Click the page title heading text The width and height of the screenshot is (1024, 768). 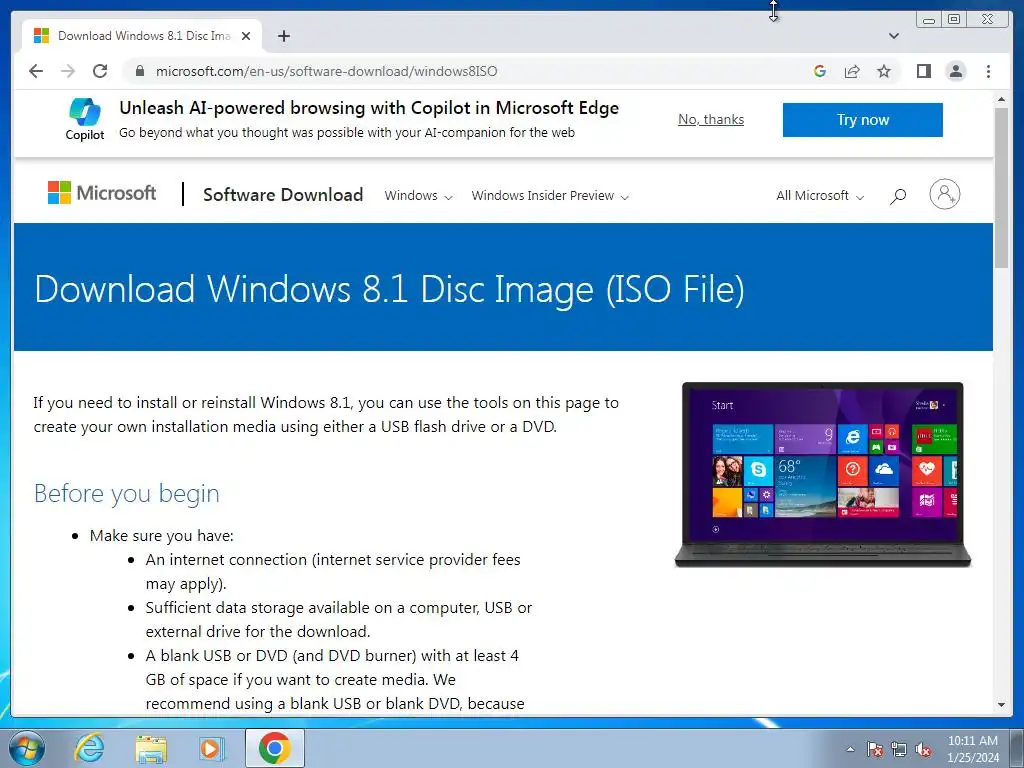point(389,289)
